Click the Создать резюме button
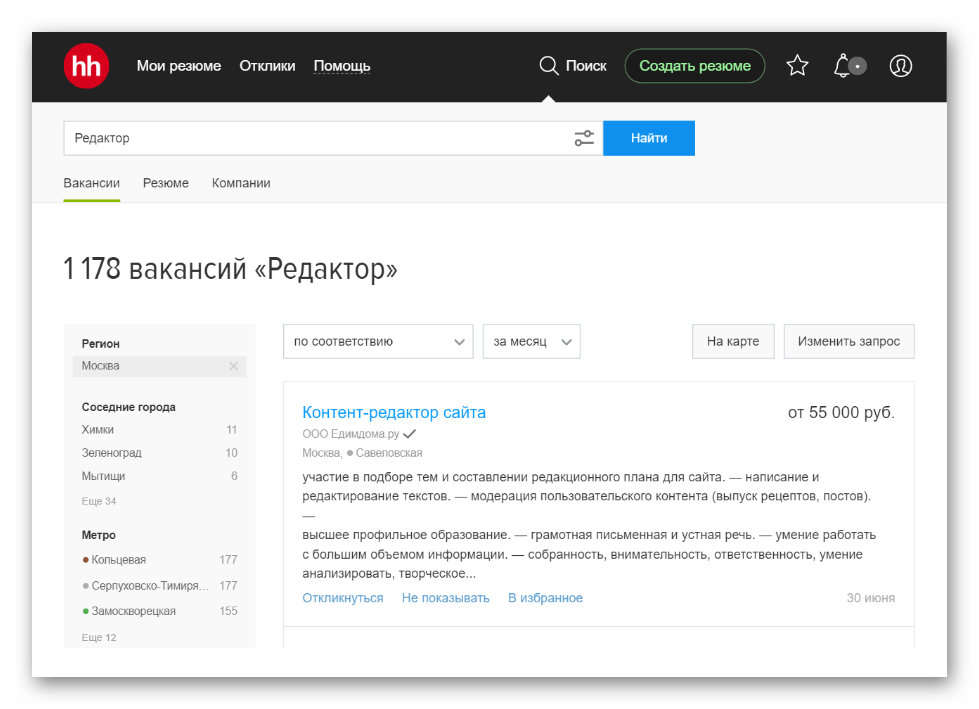 694,65
